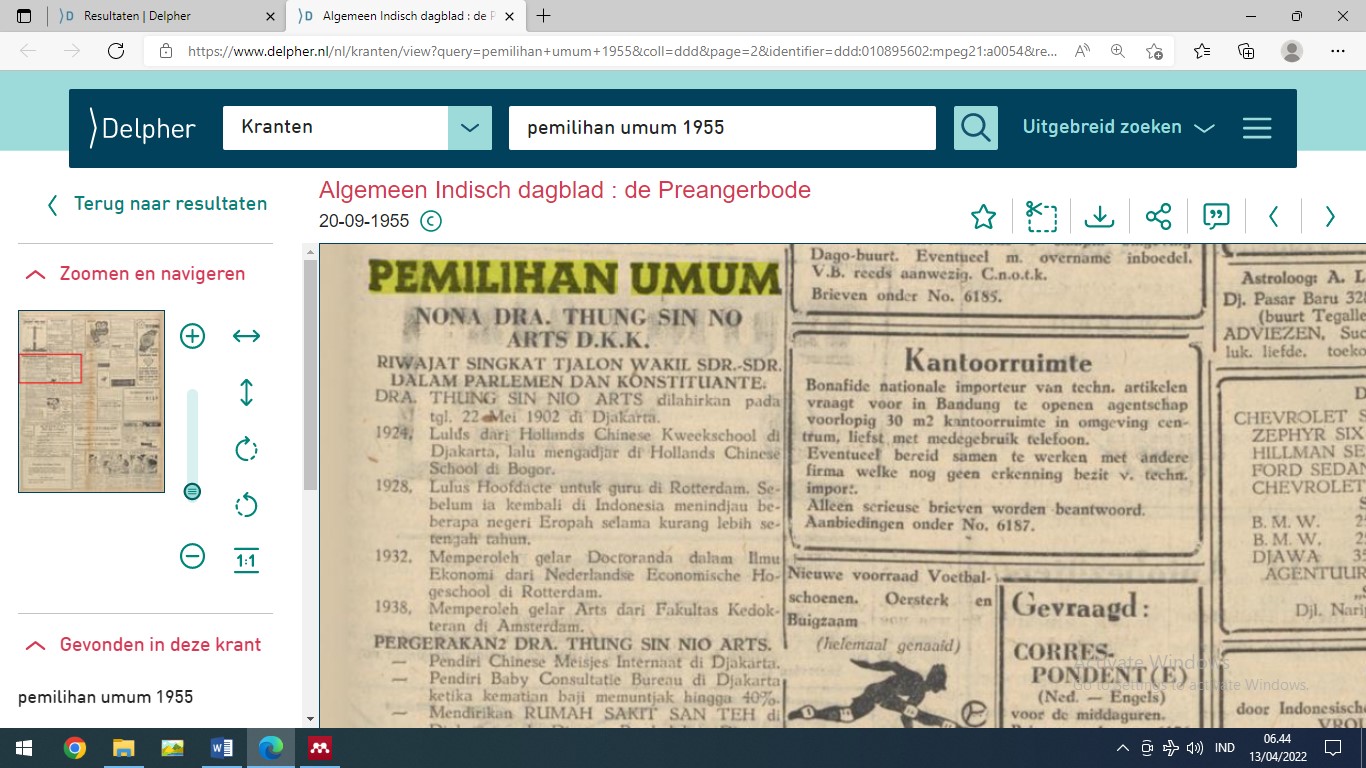
Task: Share this newspaper page
Action: click(x=1158, y=216)
